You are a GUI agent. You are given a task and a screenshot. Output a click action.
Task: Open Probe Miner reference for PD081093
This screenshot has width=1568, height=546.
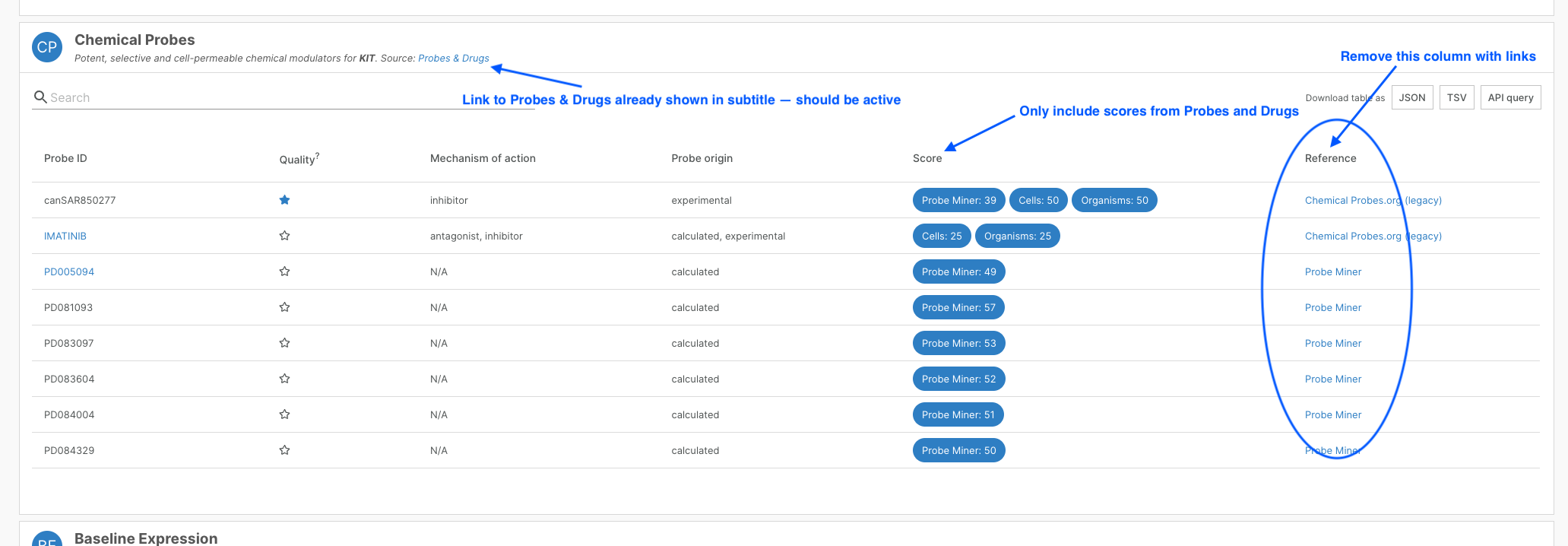[1333, 307]
